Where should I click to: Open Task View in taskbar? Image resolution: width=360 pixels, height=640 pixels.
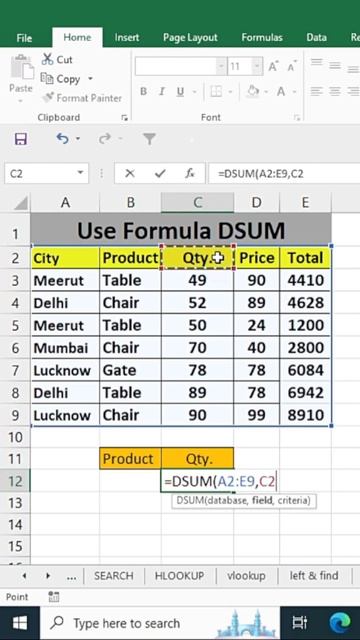point(300,623)
